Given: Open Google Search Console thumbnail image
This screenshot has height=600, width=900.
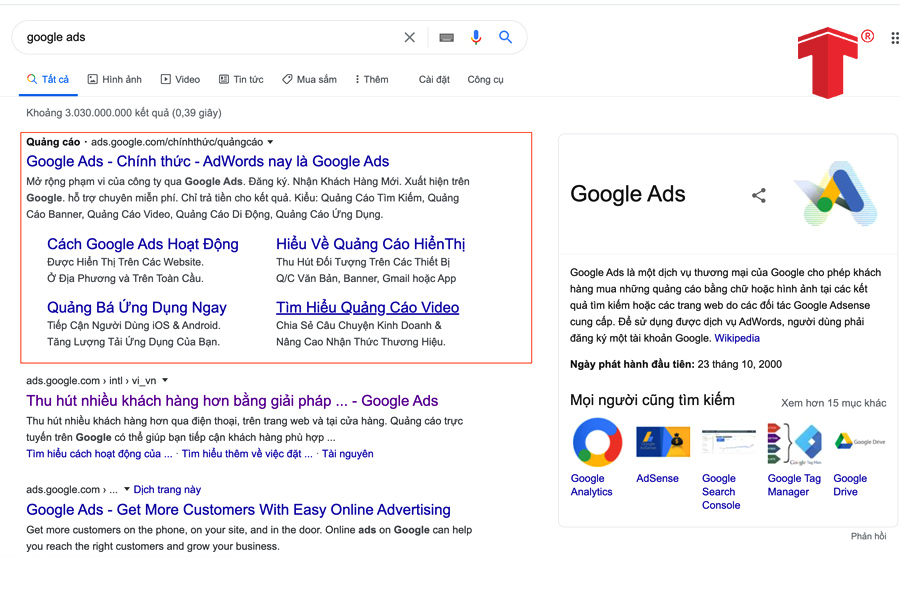Looking at the screenshot, I should (x=729, y=442).
